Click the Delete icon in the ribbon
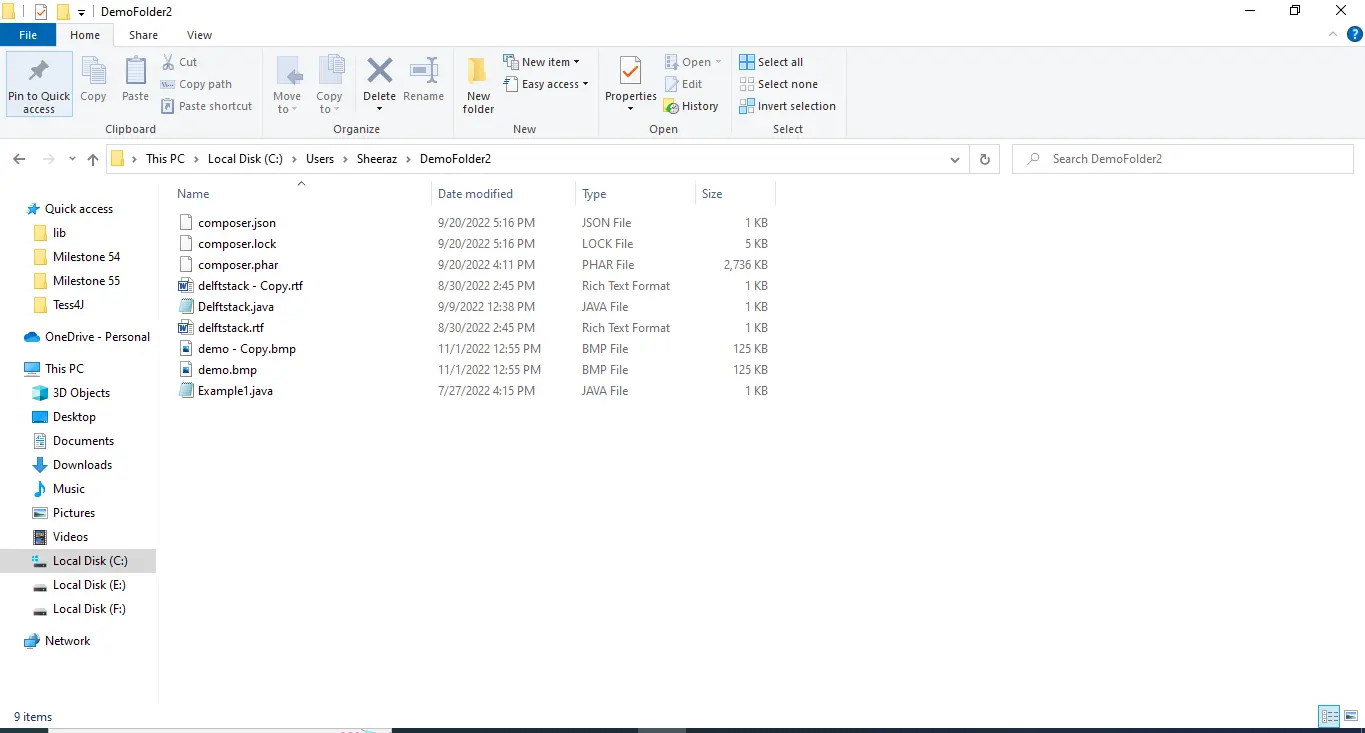This screenshot has width=1365, height=733. pyautogui.click(x=379, y=73)
